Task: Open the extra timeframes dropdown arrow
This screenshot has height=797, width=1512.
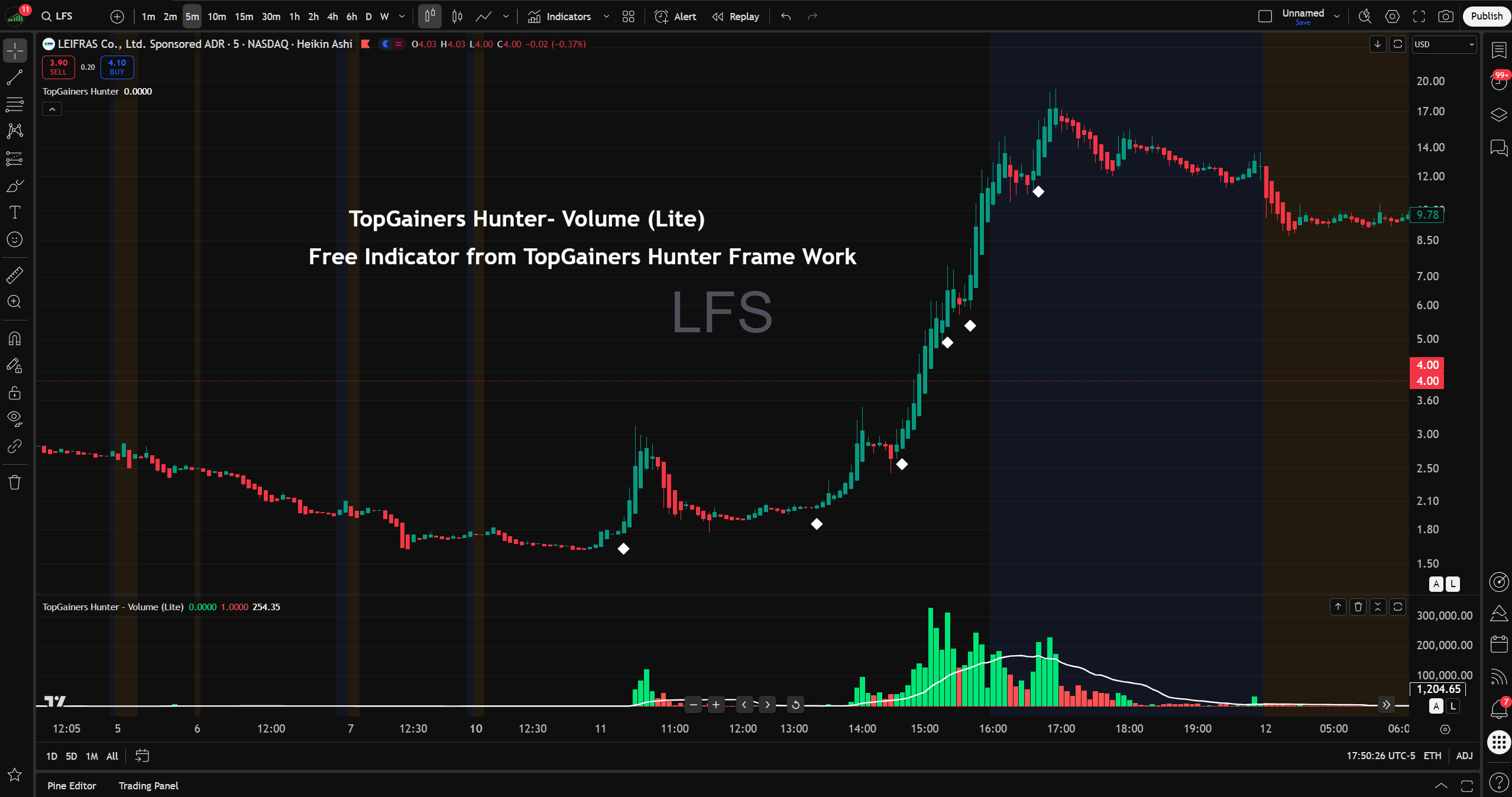Action: point(402,17)
